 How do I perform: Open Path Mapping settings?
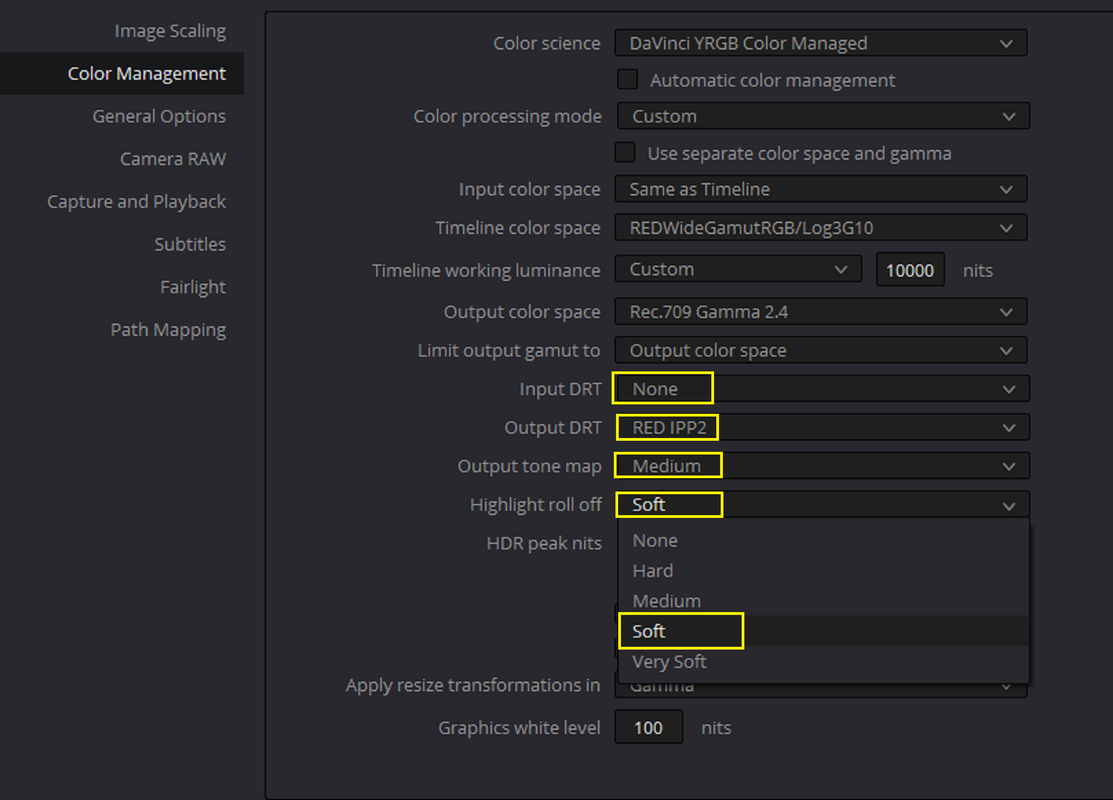(168, 330)
